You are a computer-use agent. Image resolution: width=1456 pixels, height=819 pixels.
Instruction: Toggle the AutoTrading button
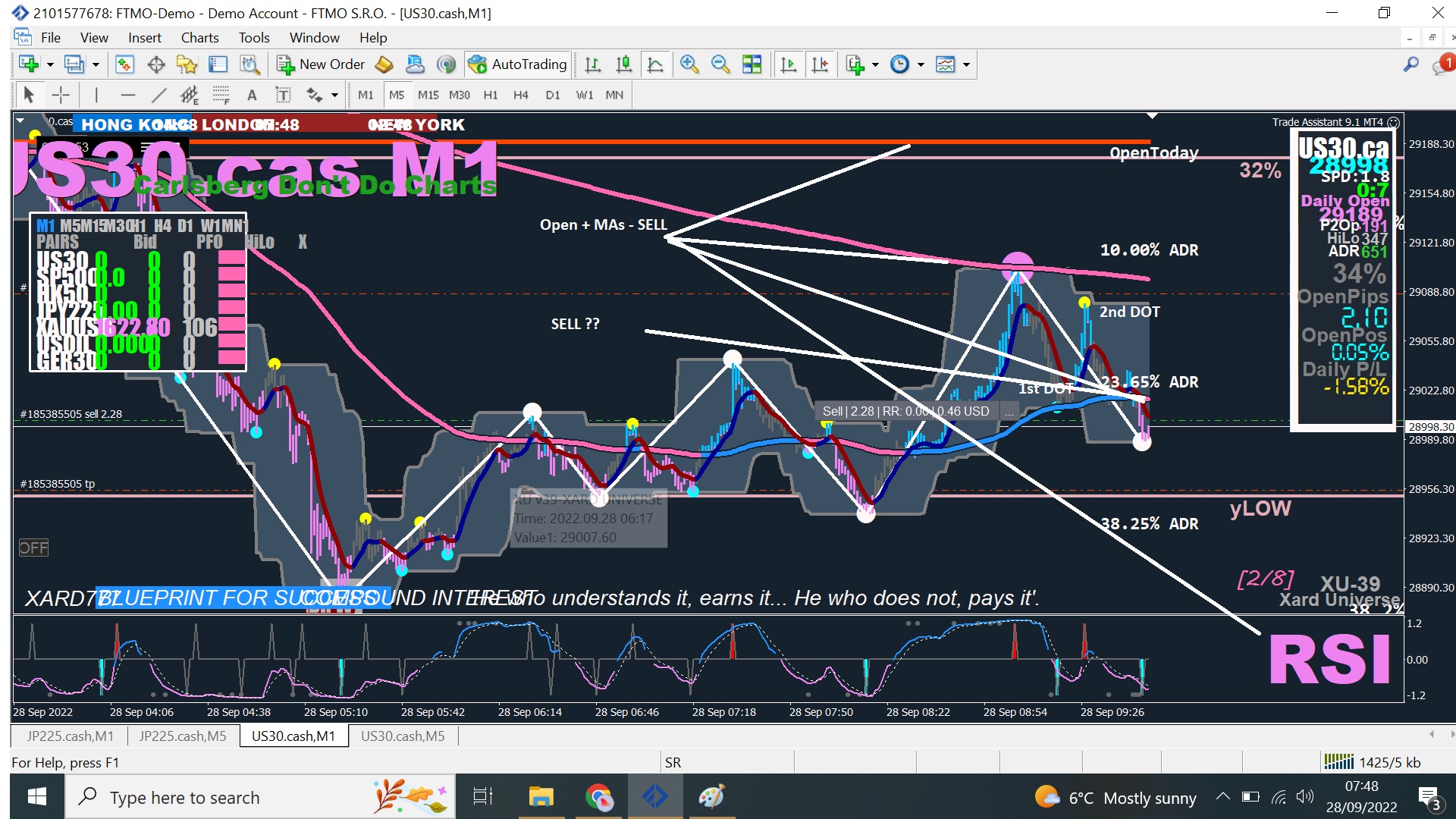[x=518, y=64]
